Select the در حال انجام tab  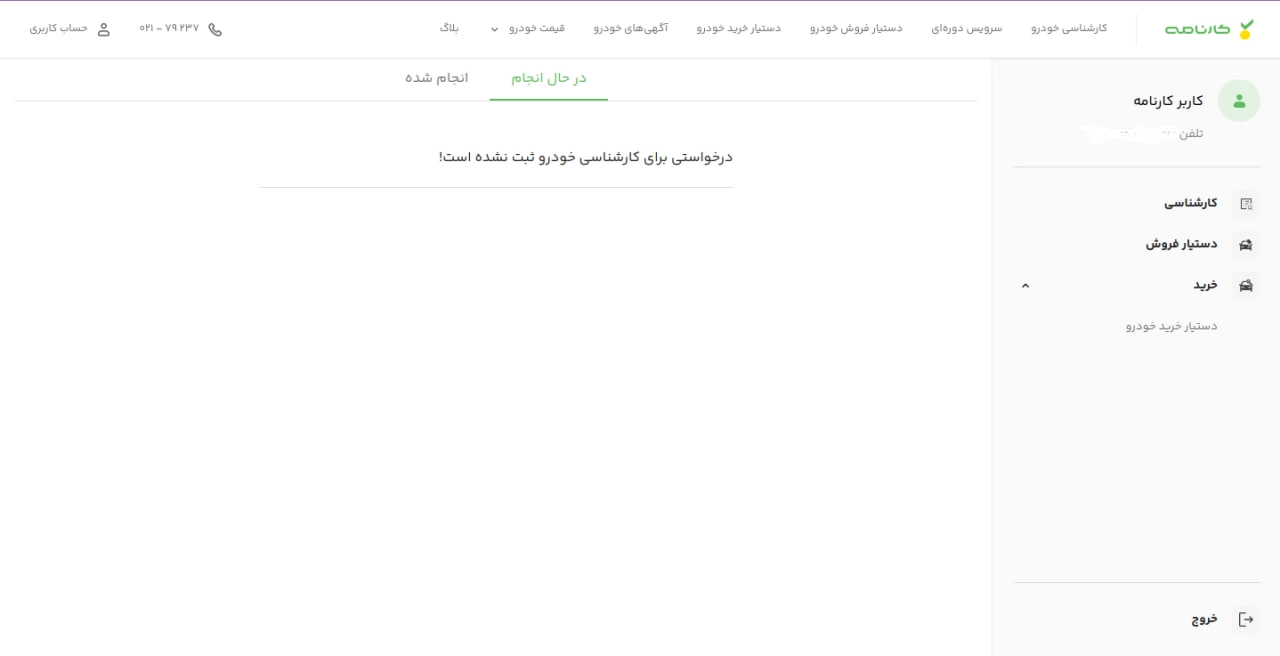pyautogui.click(x=548, y=77)
